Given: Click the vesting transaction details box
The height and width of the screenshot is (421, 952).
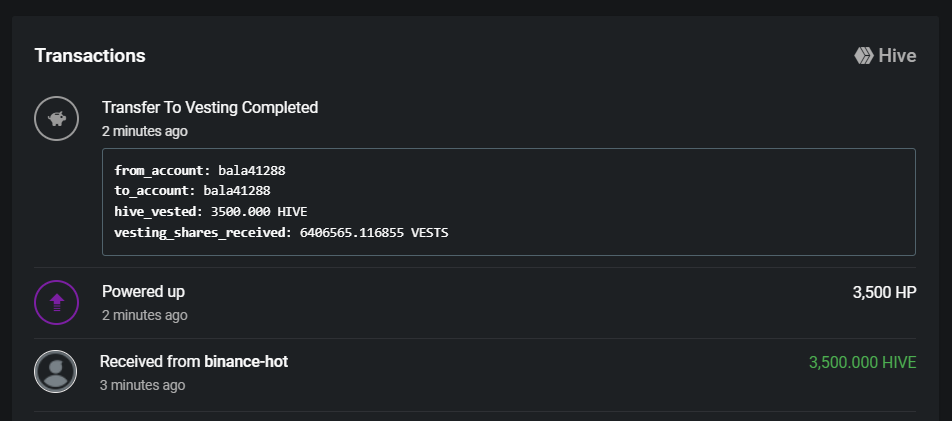Looking at the screenshot, I should tap(509, 202).
